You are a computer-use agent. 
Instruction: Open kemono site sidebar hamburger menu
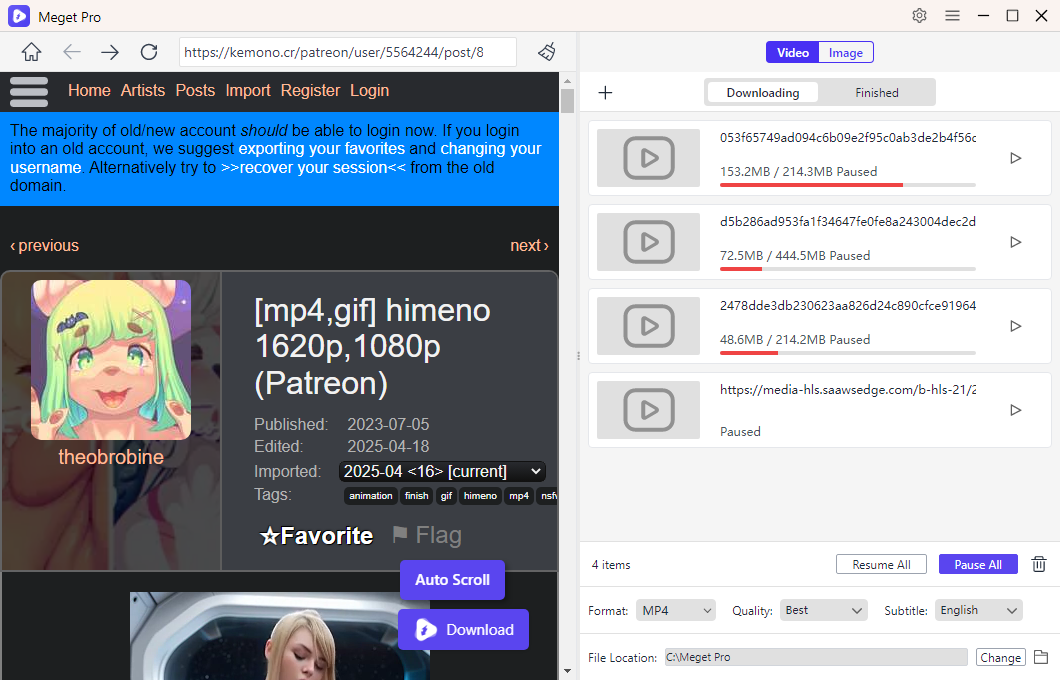(28, 91)
